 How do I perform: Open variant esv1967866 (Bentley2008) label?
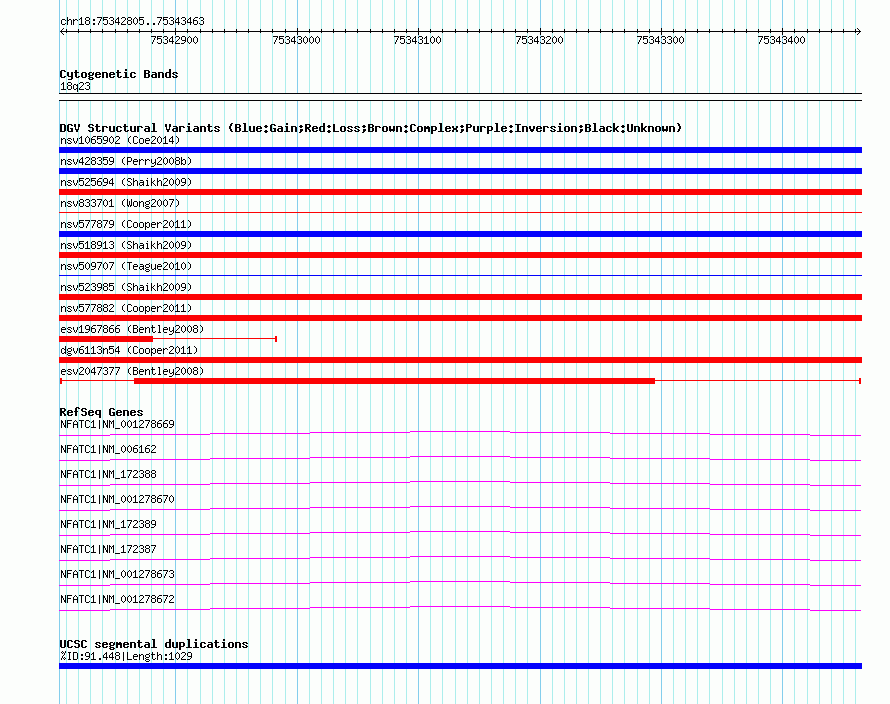pos(132,329)
